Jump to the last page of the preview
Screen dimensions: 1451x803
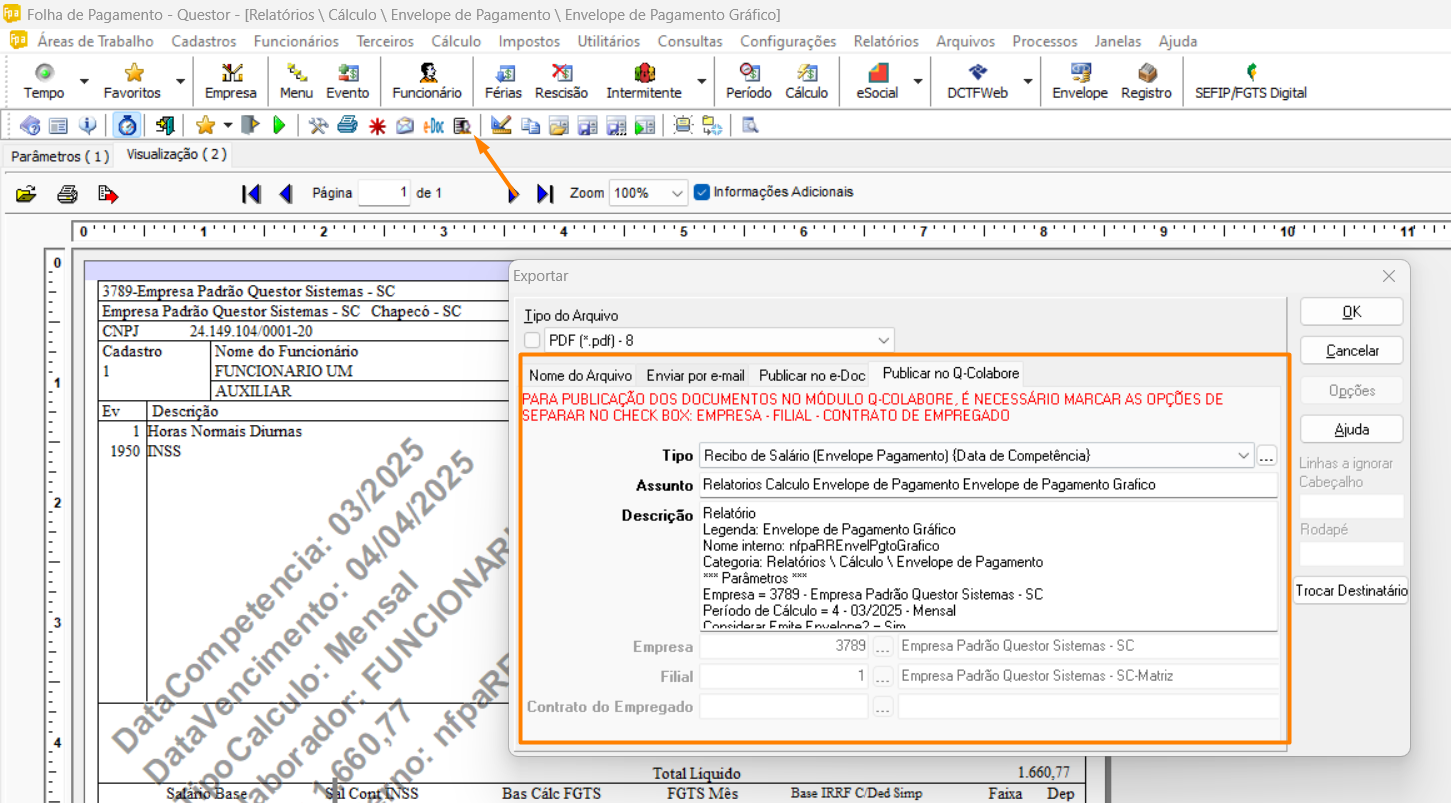[x=545, y=193]
